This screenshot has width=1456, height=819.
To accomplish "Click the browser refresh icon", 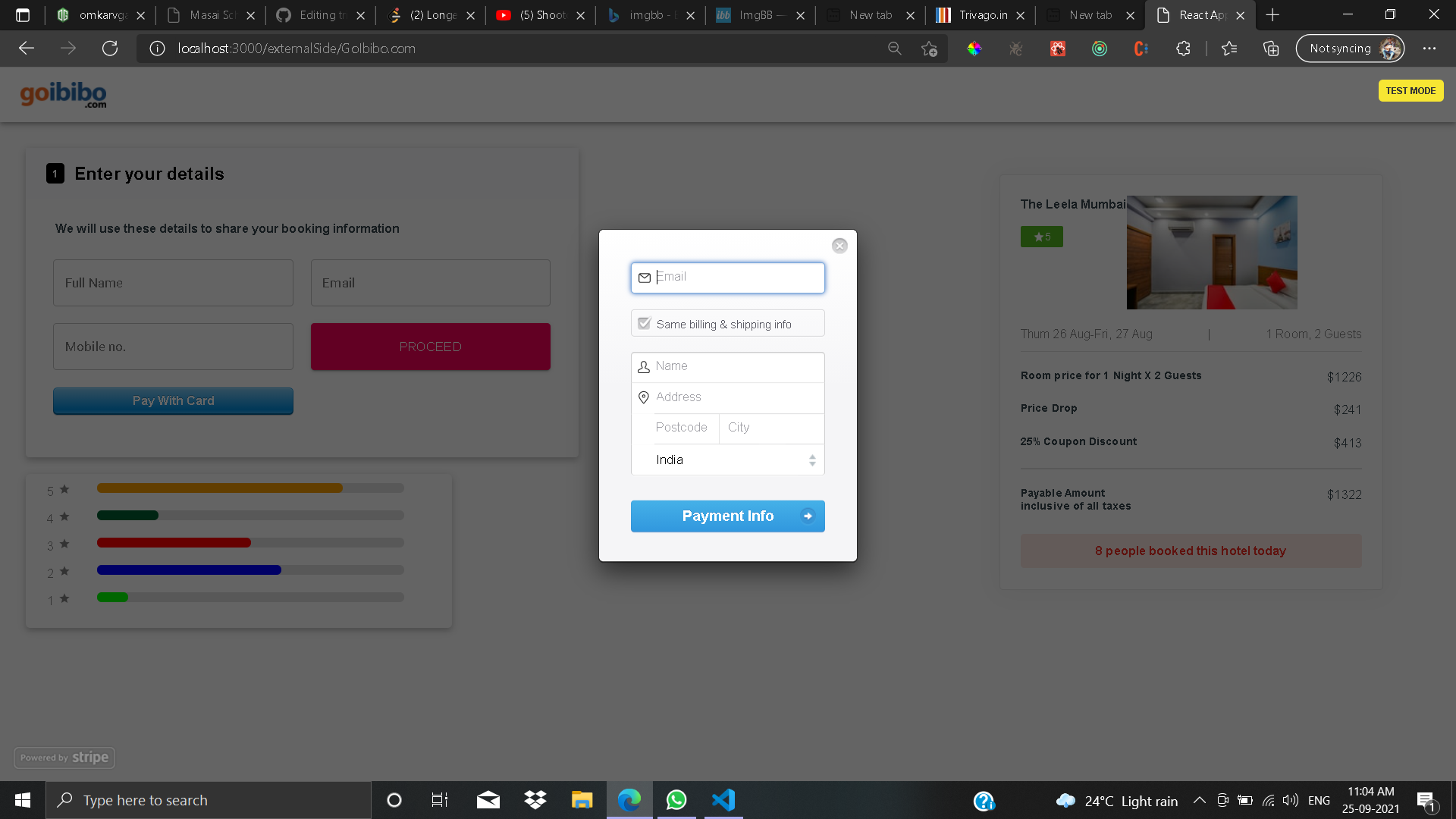I will click(110, 49).
